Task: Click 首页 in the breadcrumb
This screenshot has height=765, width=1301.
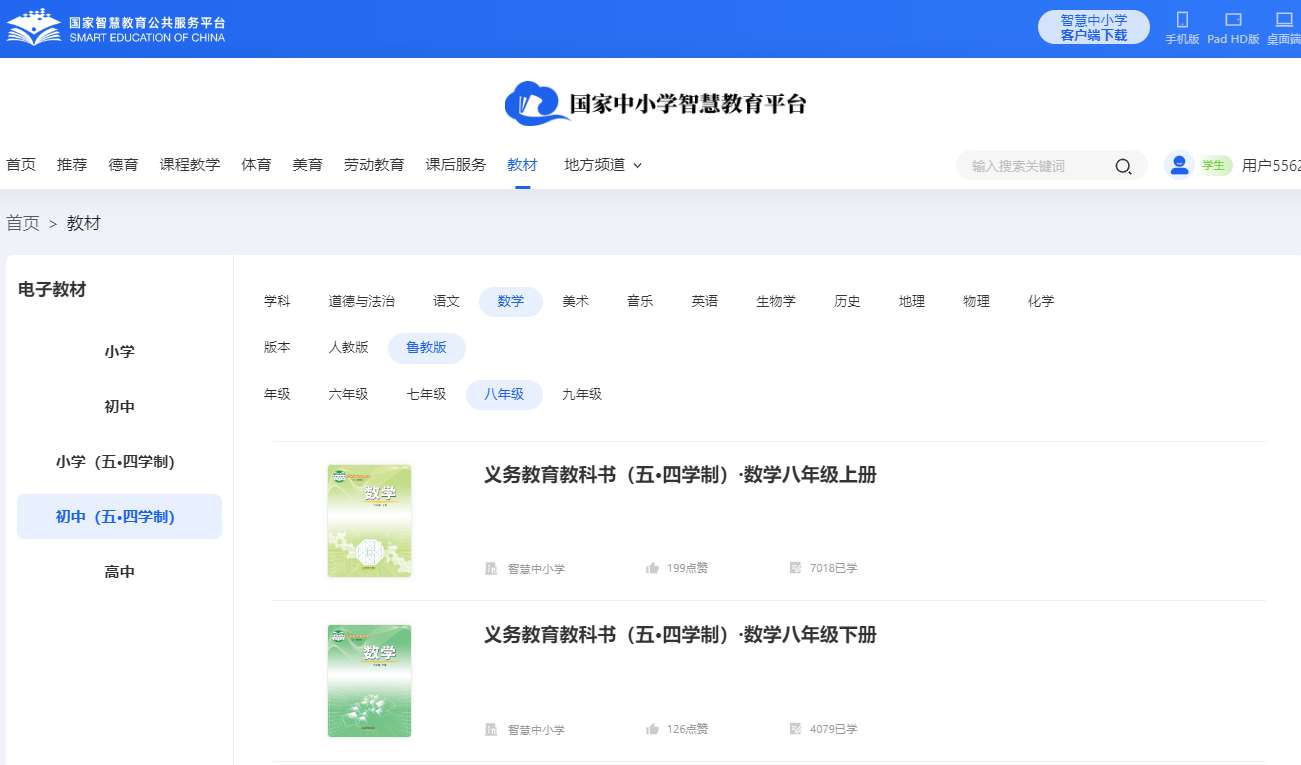Action: (23, 223)
